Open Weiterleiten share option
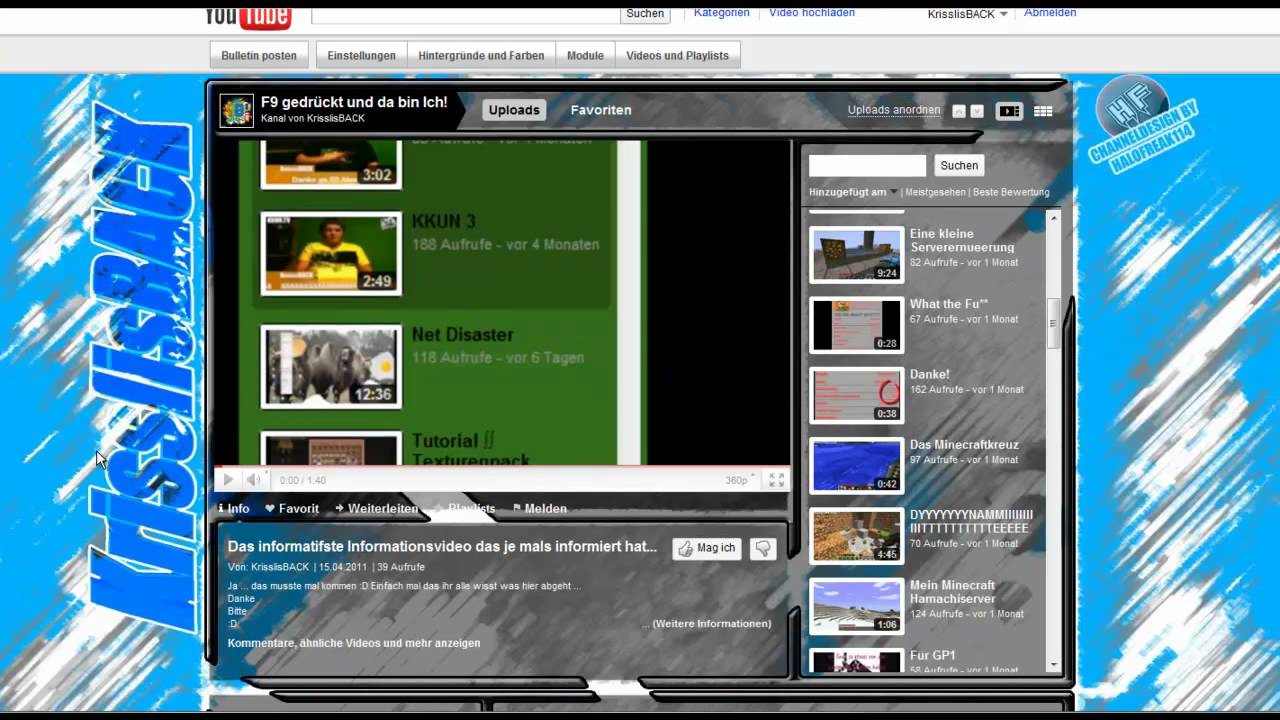 tap(376, 508)
